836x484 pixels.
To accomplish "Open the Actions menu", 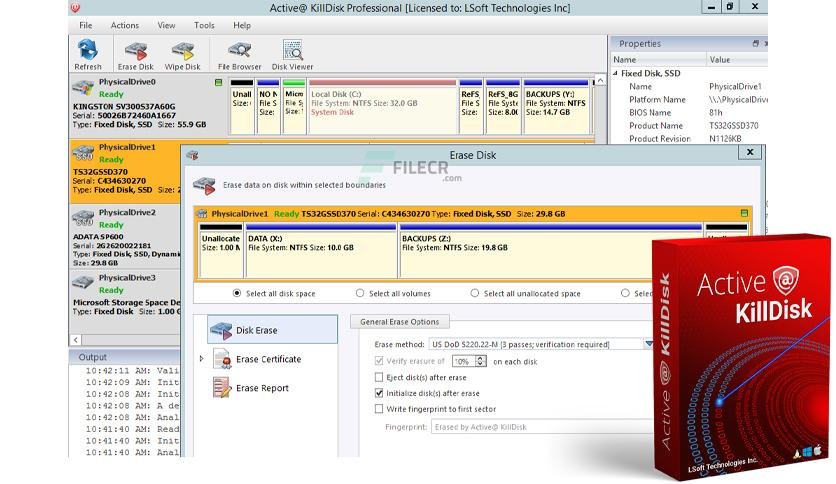I will point(125,25).
